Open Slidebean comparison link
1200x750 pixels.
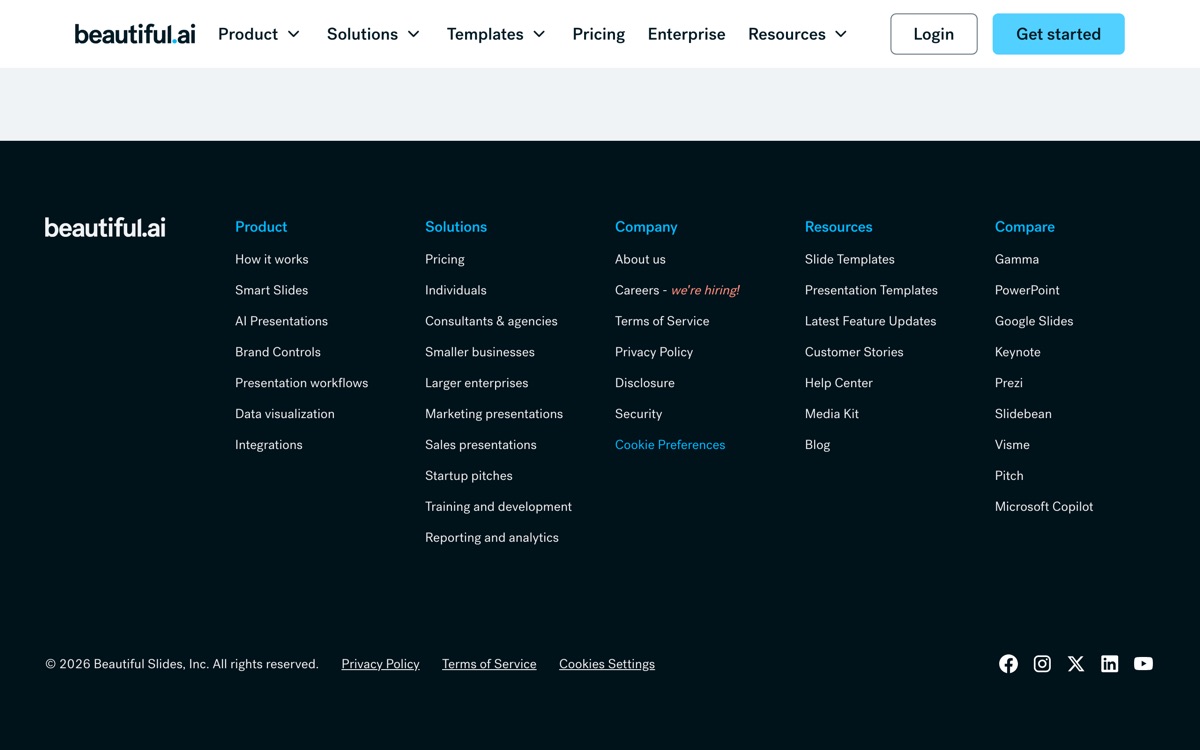pos(1023,414)
